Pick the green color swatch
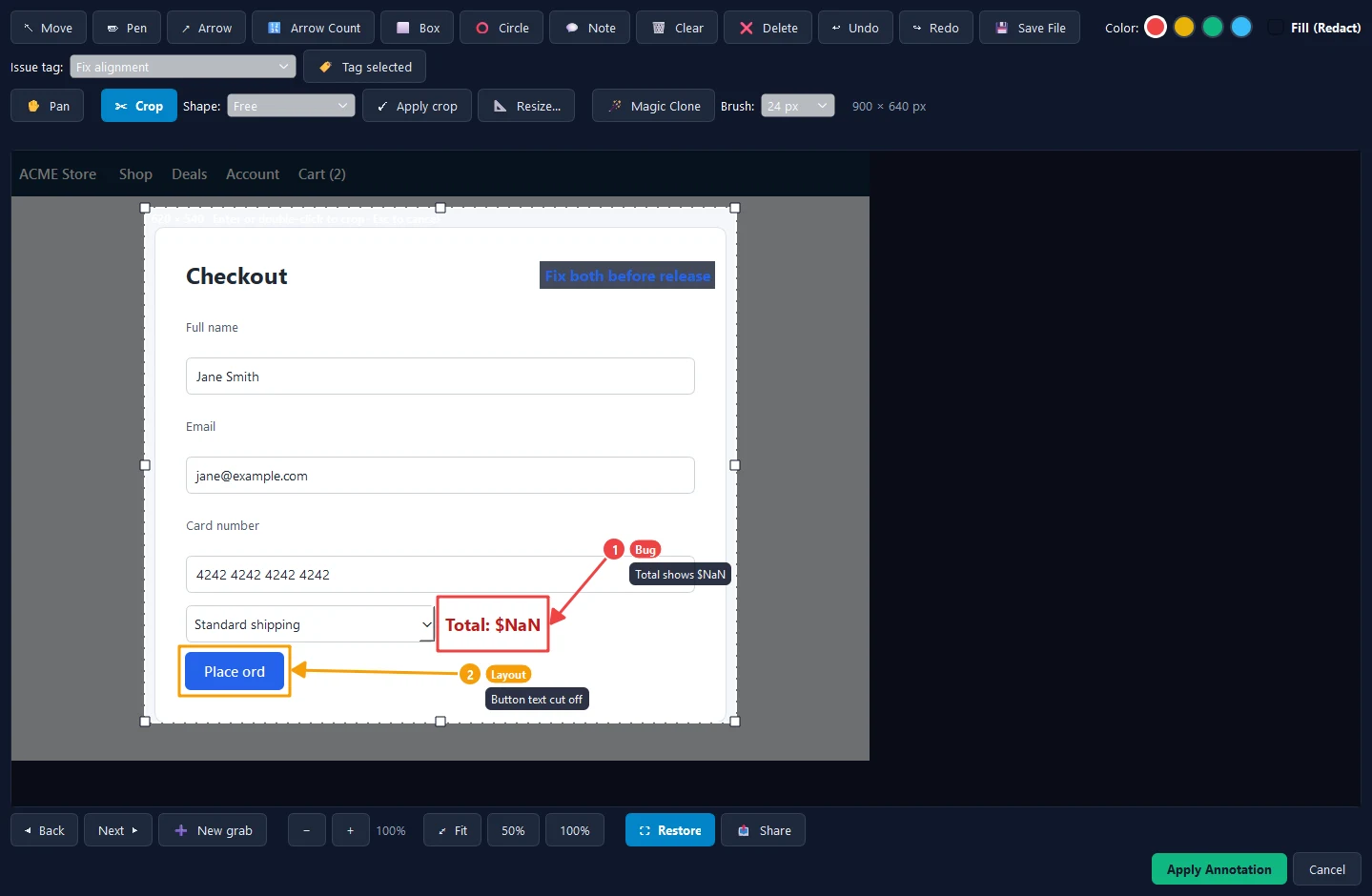 [1213, 28]
